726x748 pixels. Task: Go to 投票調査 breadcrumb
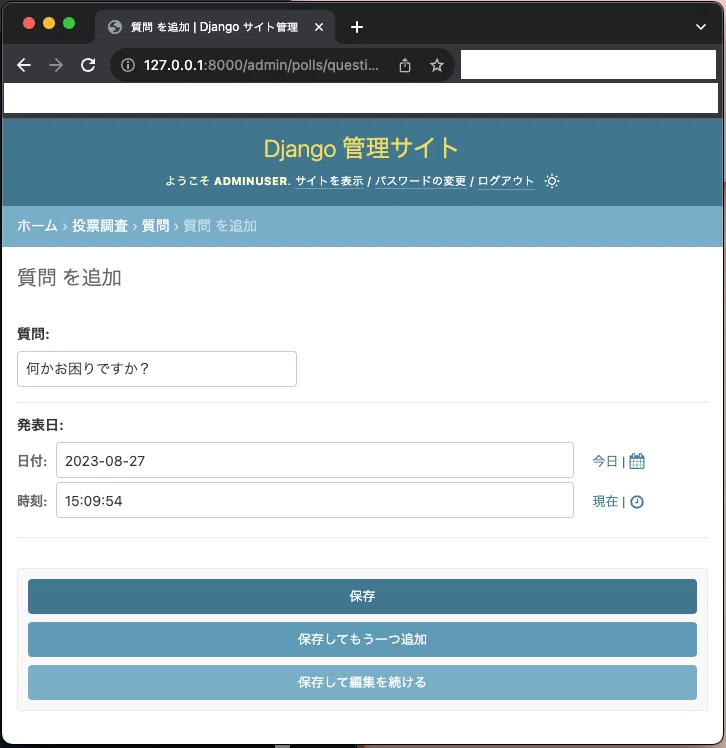click(x=100, y=226)
